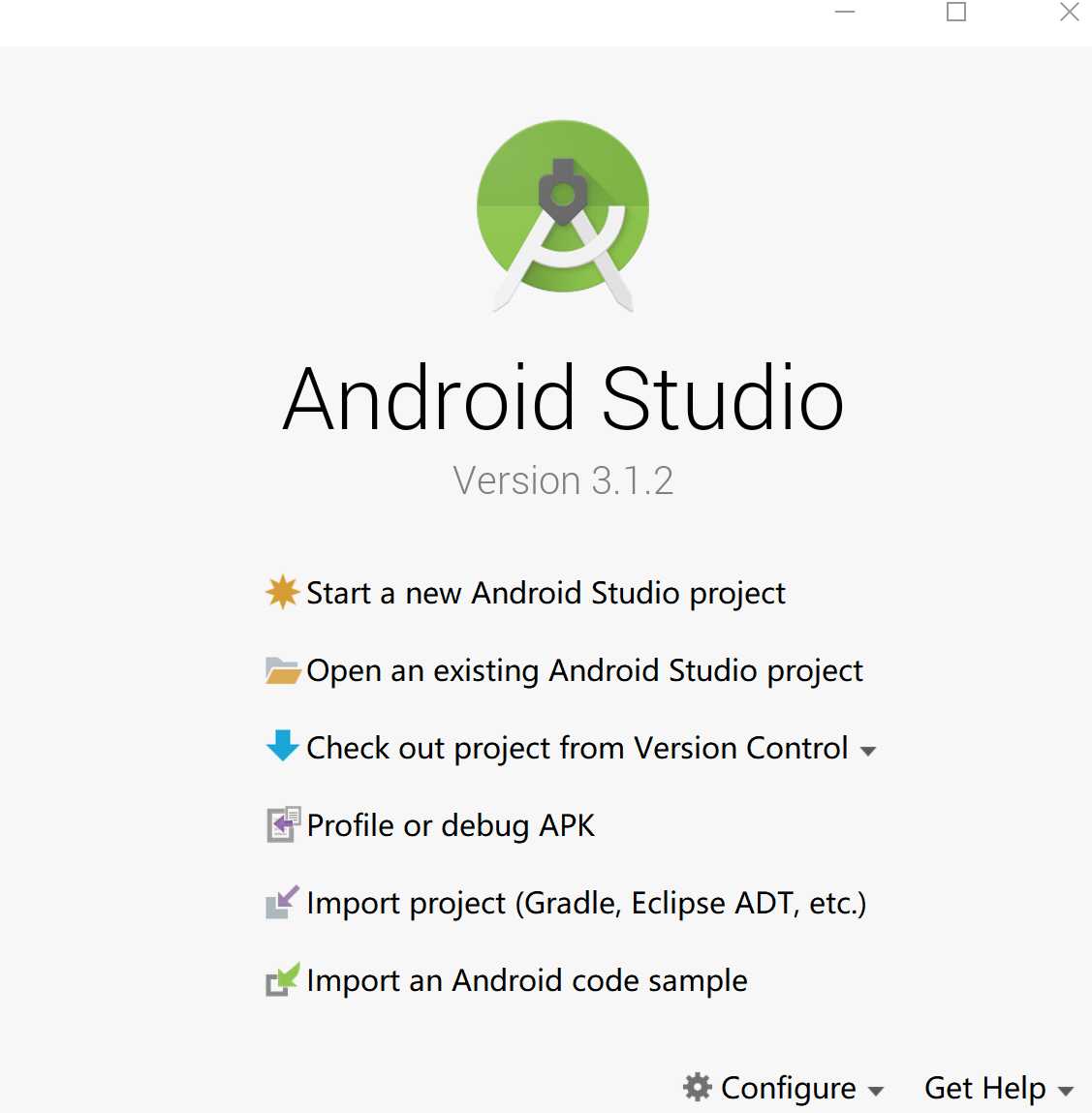Click the open folder icon
1092x1113 pixels.
pyautogui.click(x=283, y=670)
